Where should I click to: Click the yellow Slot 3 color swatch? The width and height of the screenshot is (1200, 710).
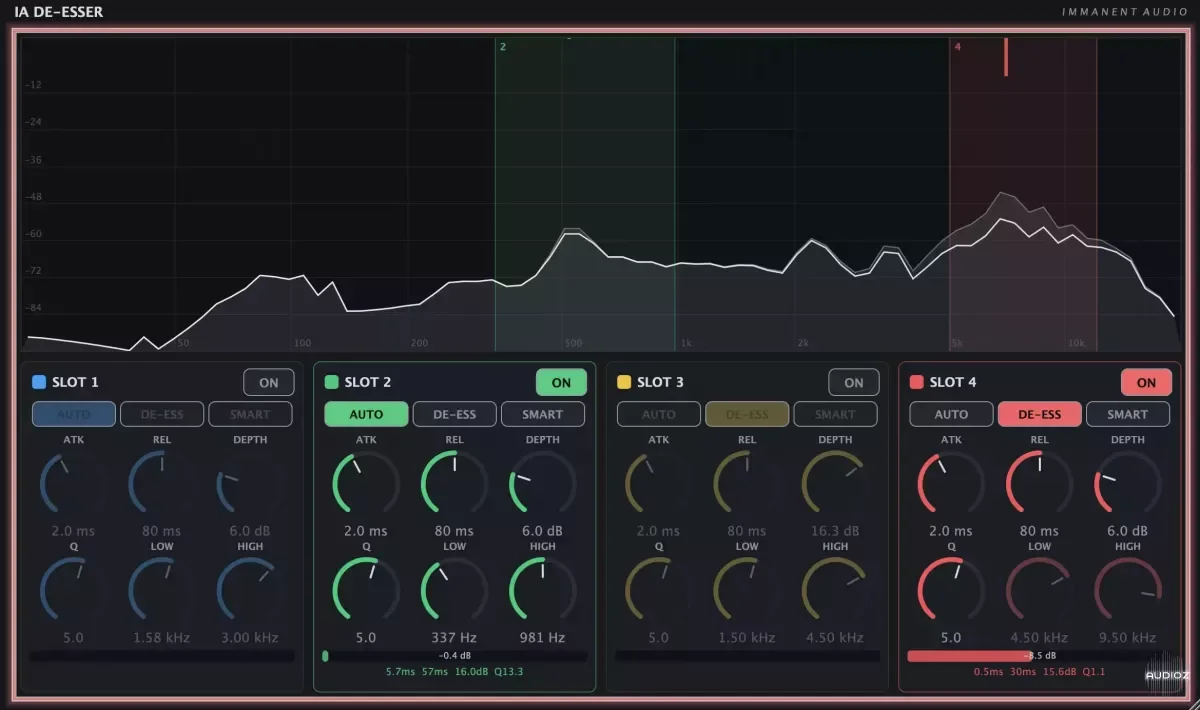pos(624,382)
